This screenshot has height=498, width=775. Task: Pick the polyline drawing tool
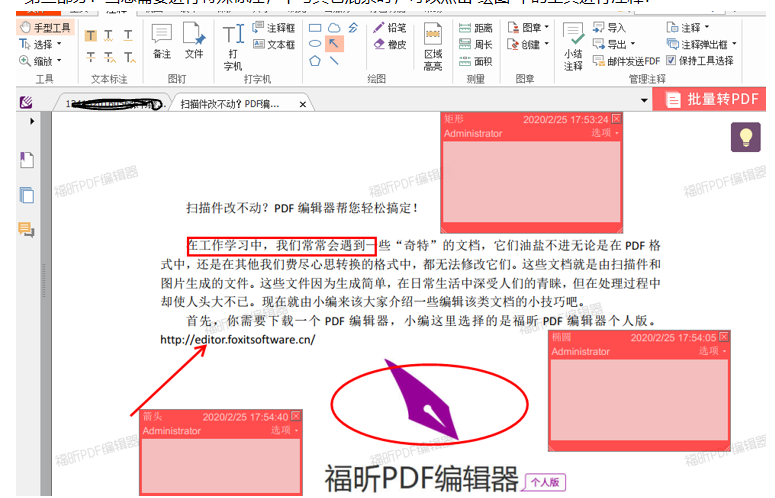[x=353, y=28]
